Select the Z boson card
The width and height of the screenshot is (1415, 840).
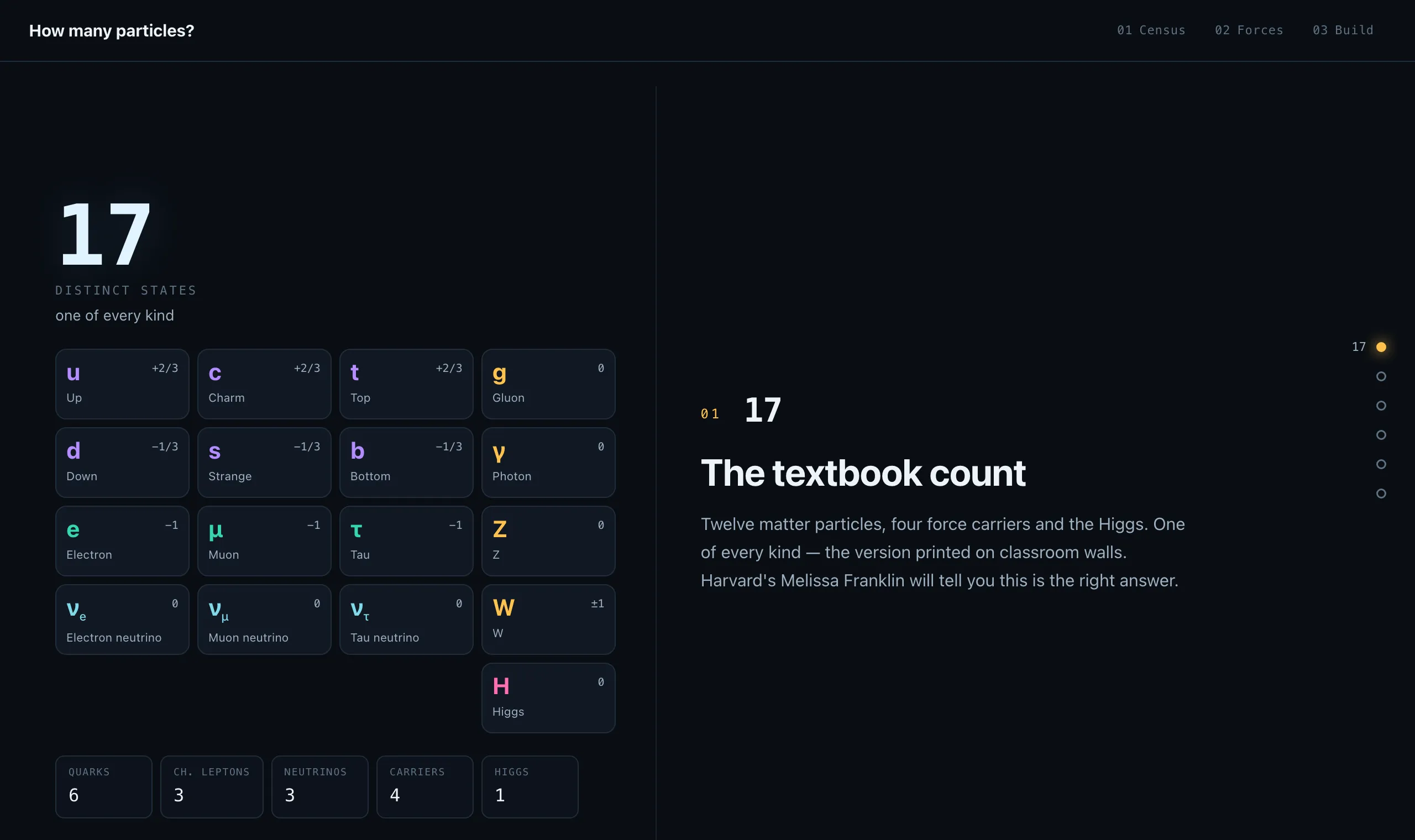[x=548, y=541]
